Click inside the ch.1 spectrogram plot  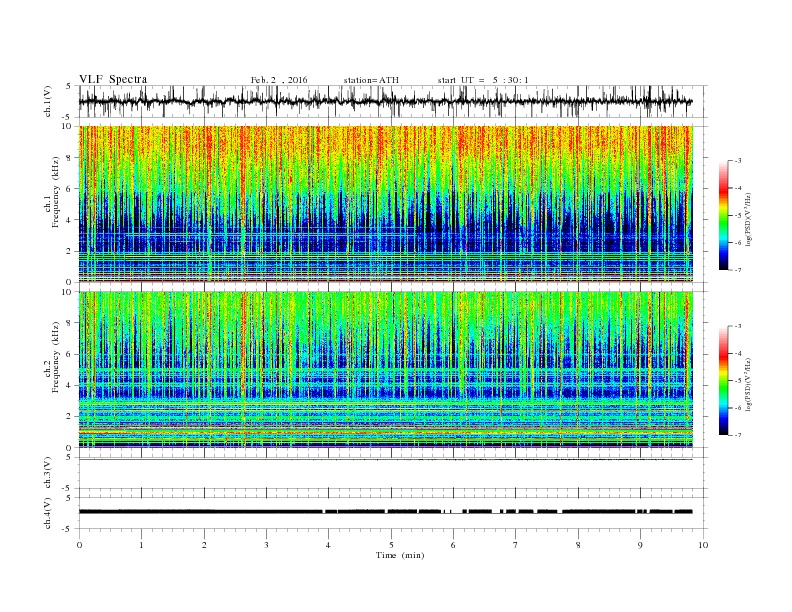[x=386, y=204]
